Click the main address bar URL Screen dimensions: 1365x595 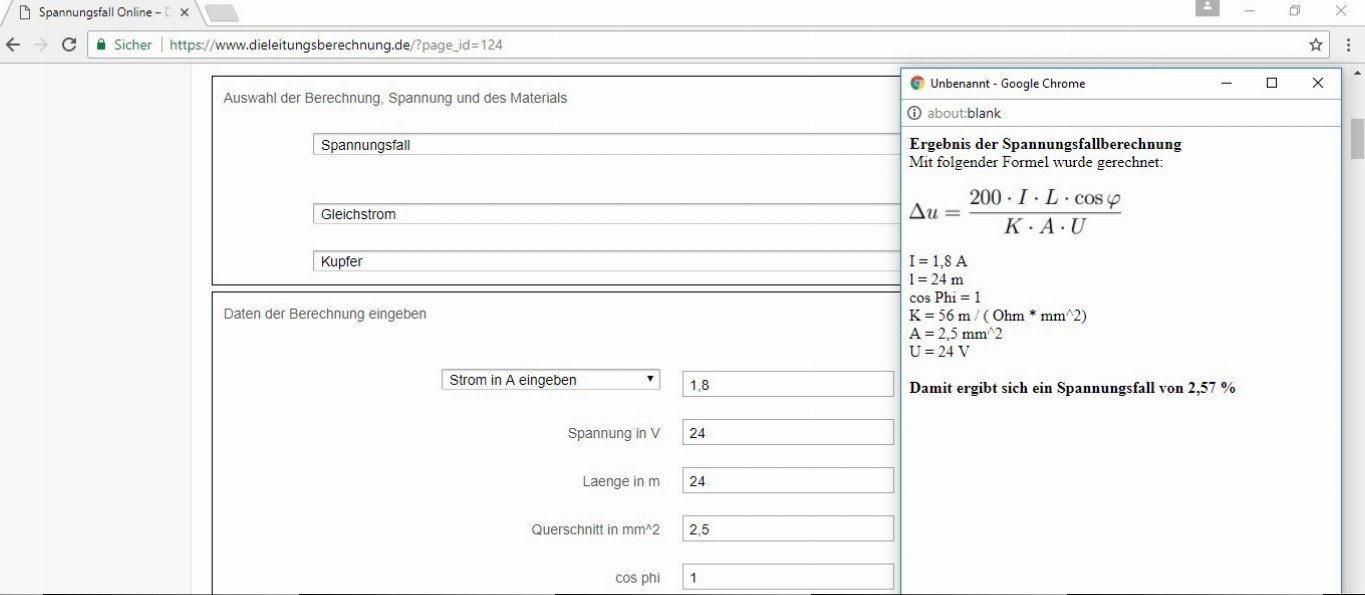[336, 45]
